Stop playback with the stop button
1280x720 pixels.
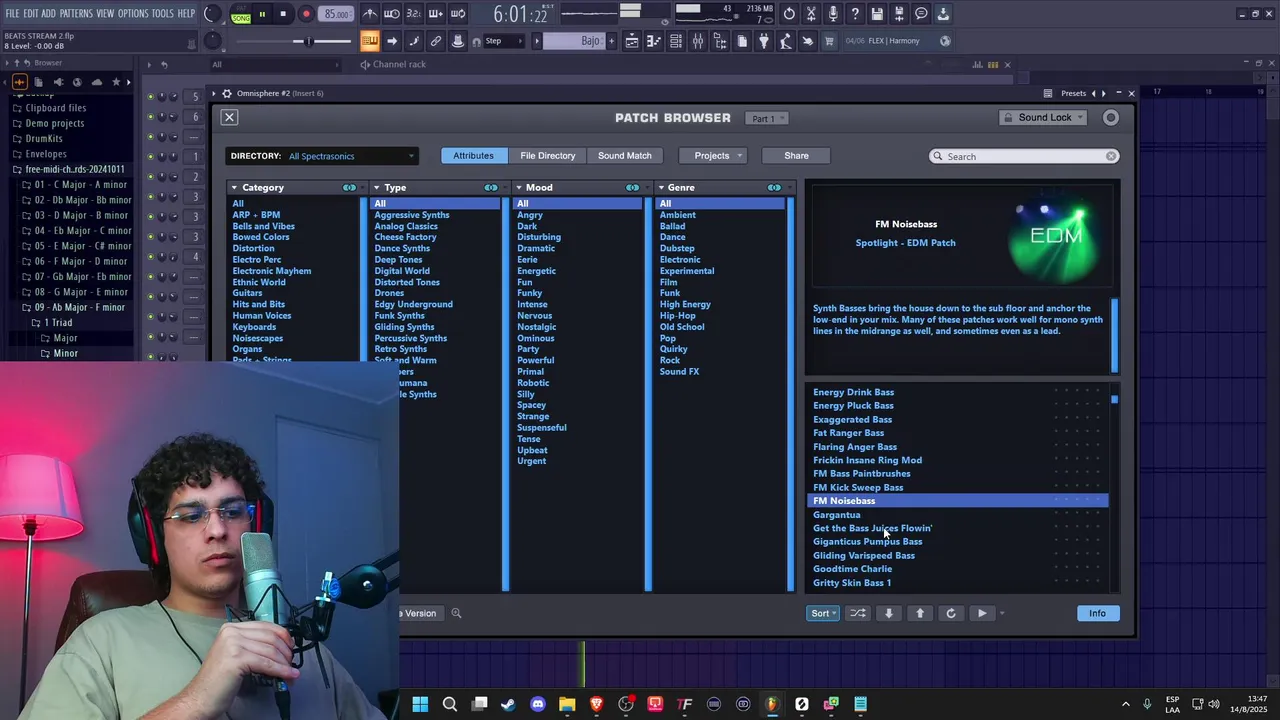tap(283, 14)
